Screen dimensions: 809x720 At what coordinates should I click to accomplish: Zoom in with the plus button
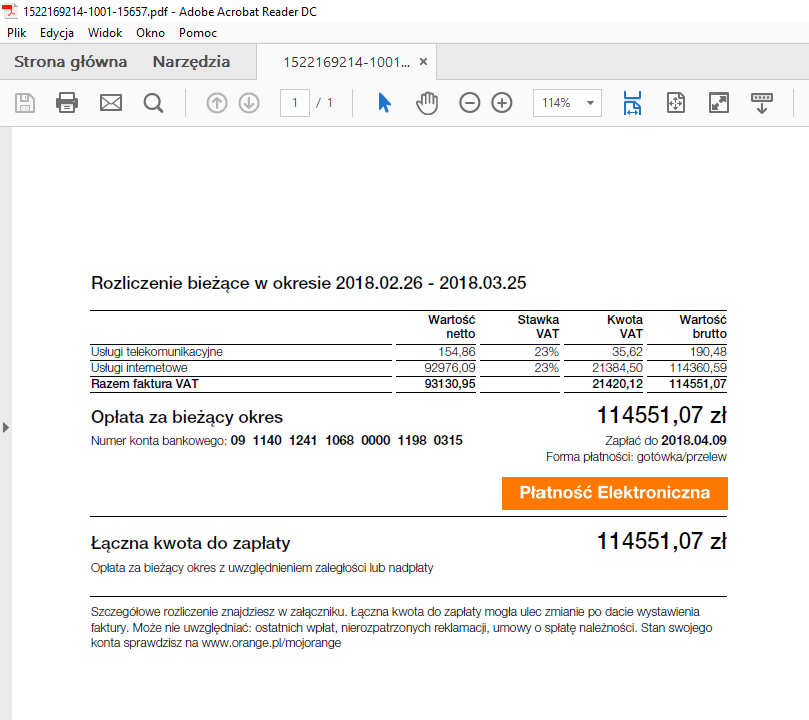pyautogui.click(x=502, y=103)
